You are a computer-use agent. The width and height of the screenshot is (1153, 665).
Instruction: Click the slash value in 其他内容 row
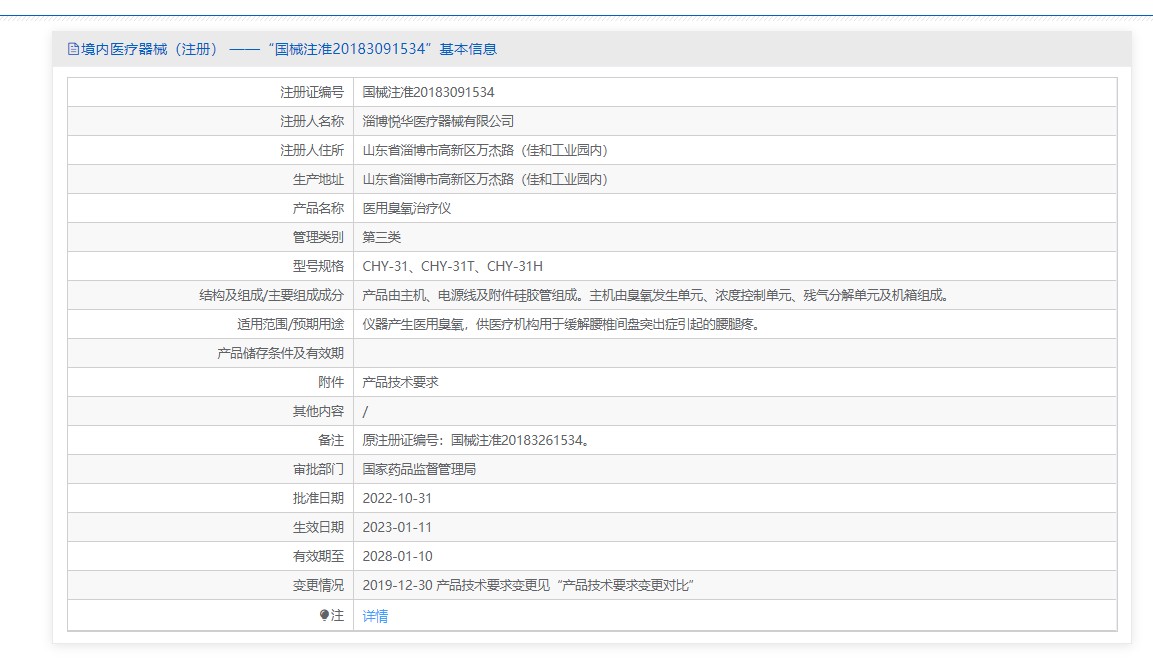coord(365,411)
